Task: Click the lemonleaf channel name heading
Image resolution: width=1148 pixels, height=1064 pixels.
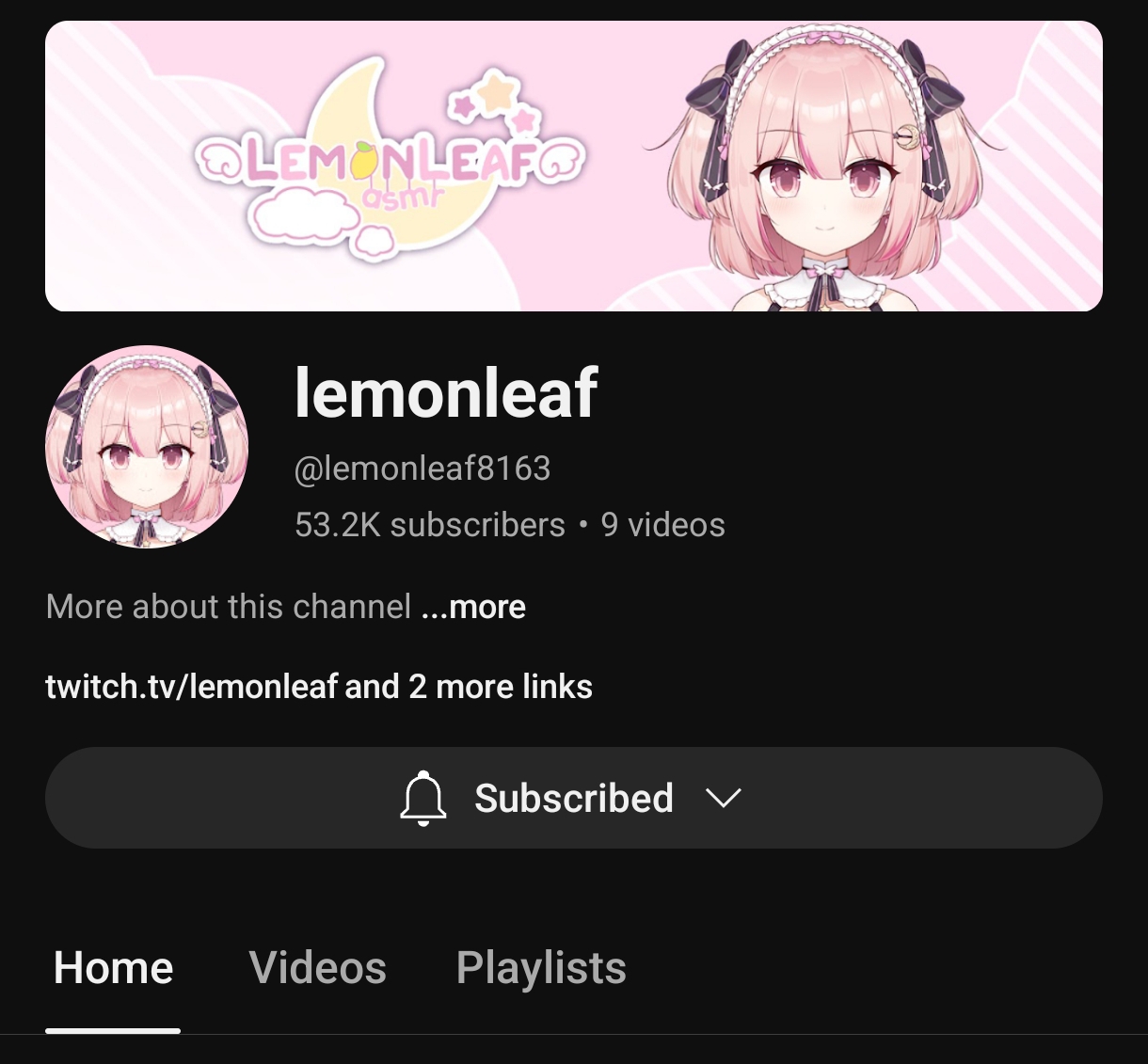Action: pyautogui.click(x=446, y=392)
